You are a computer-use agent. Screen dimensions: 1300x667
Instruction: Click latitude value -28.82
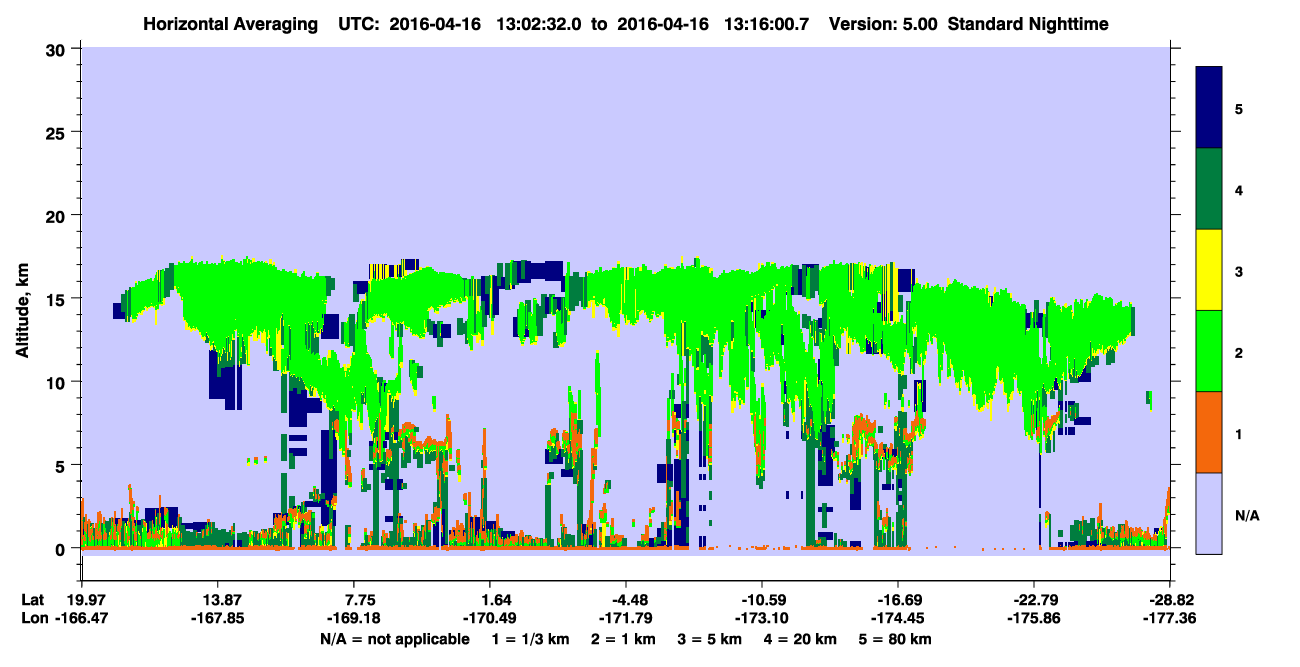click(1170, 600)
